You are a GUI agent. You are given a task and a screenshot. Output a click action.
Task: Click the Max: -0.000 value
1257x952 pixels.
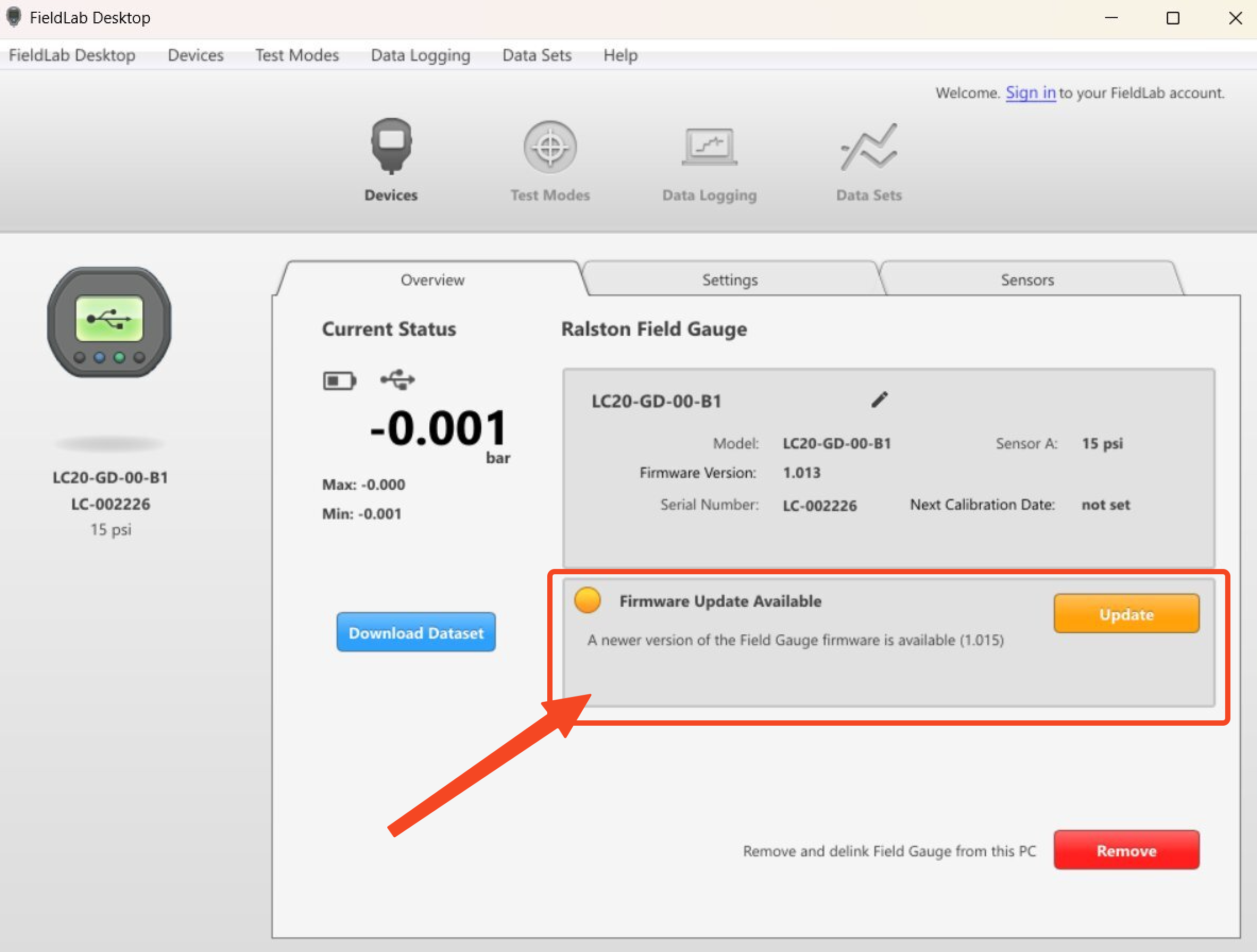point(364,485)
